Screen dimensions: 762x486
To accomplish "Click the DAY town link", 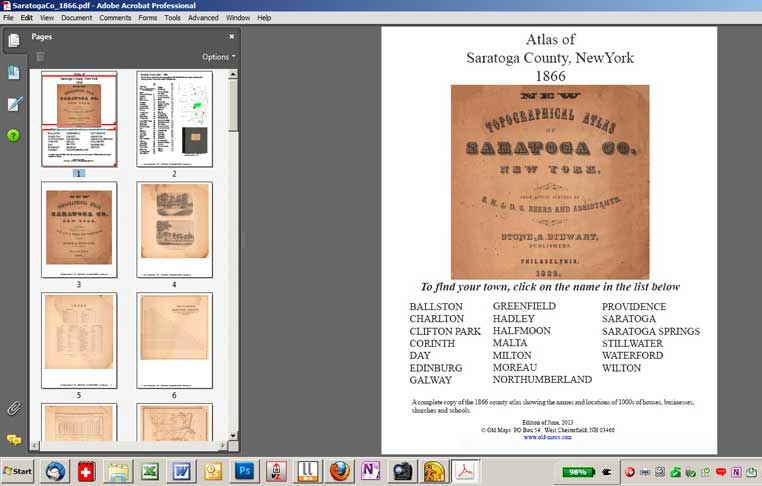I will pyautogui.click(x=420, y=356).
